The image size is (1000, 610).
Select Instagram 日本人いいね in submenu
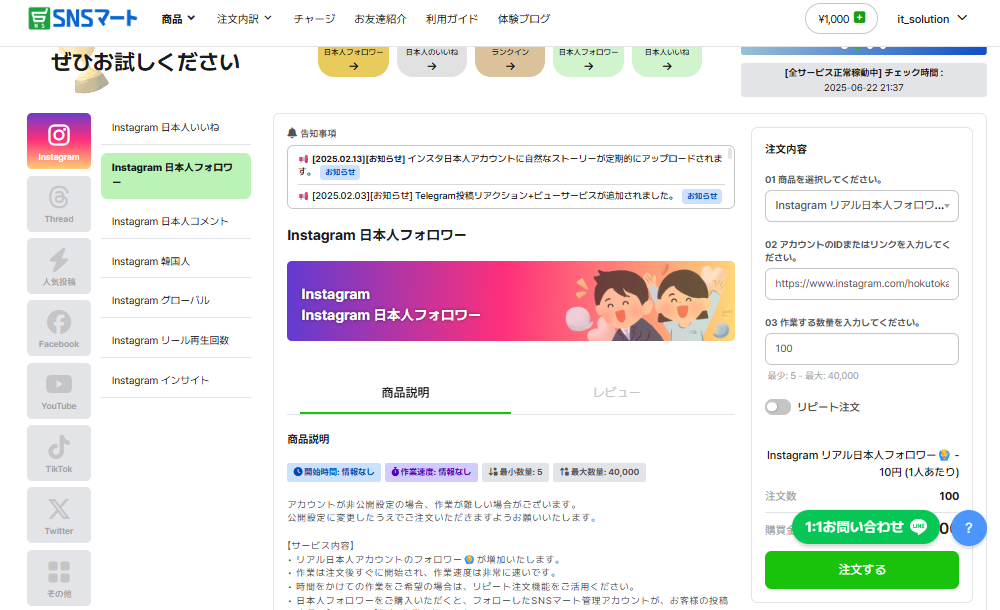176,128
